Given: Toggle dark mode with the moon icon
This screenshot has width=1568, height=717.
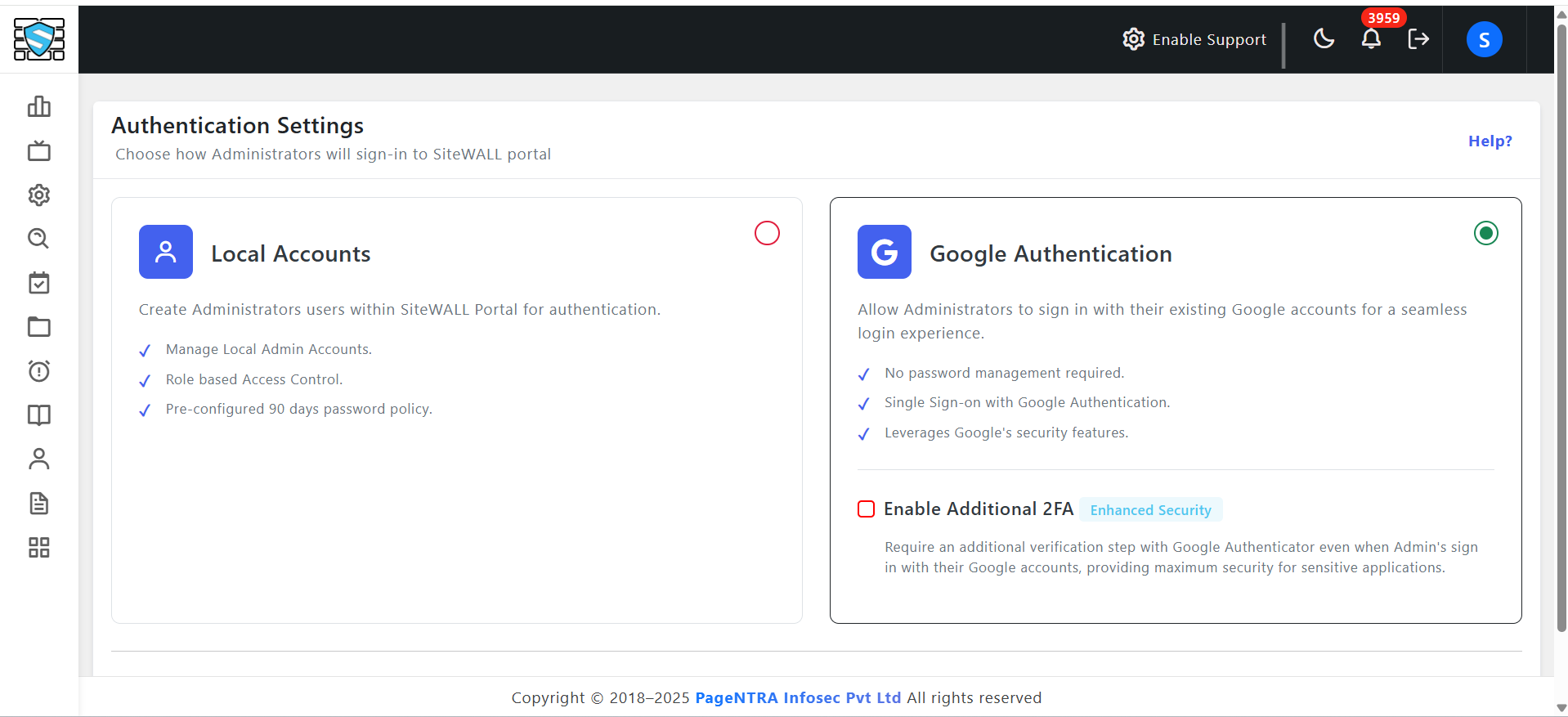Looking at the screenshot, I should (1324, 38).
